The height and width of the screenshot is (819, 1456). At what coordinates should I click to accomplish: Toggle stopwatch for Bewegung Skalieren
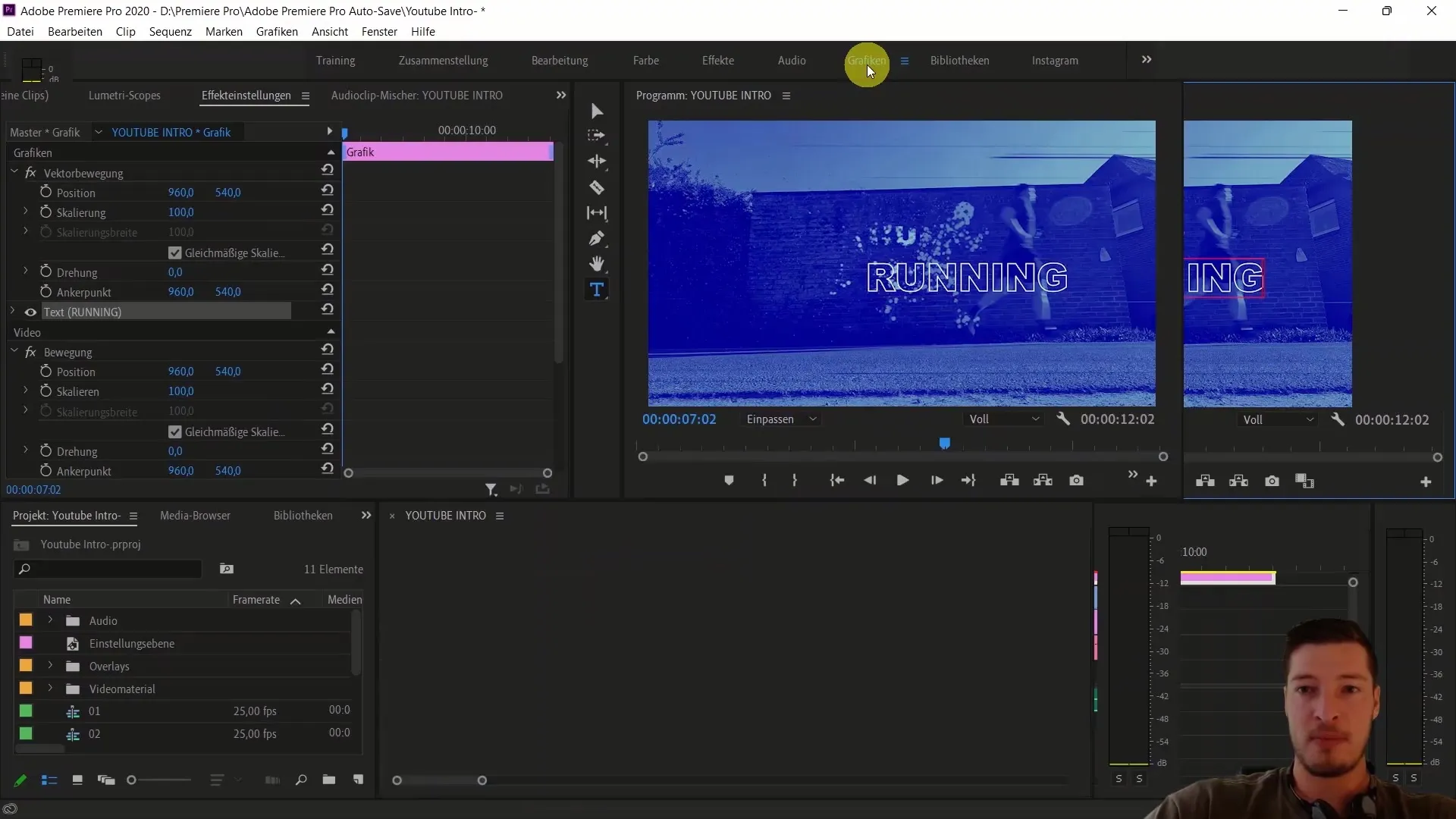coord(45,391)
